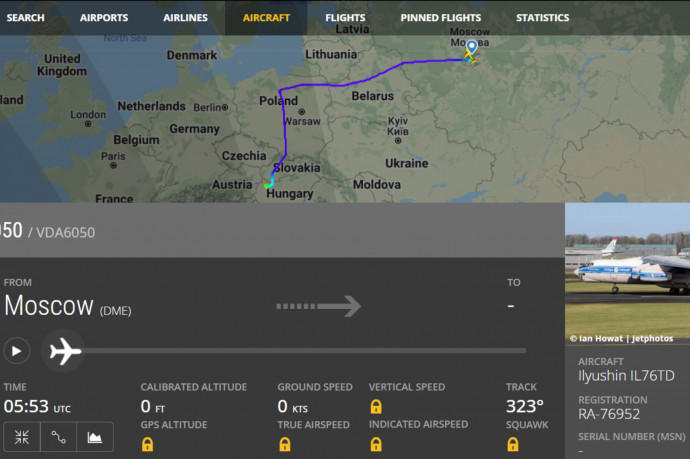Go to the Airlines tab
The image size is (690, 459).
click(x=185, y=18)
